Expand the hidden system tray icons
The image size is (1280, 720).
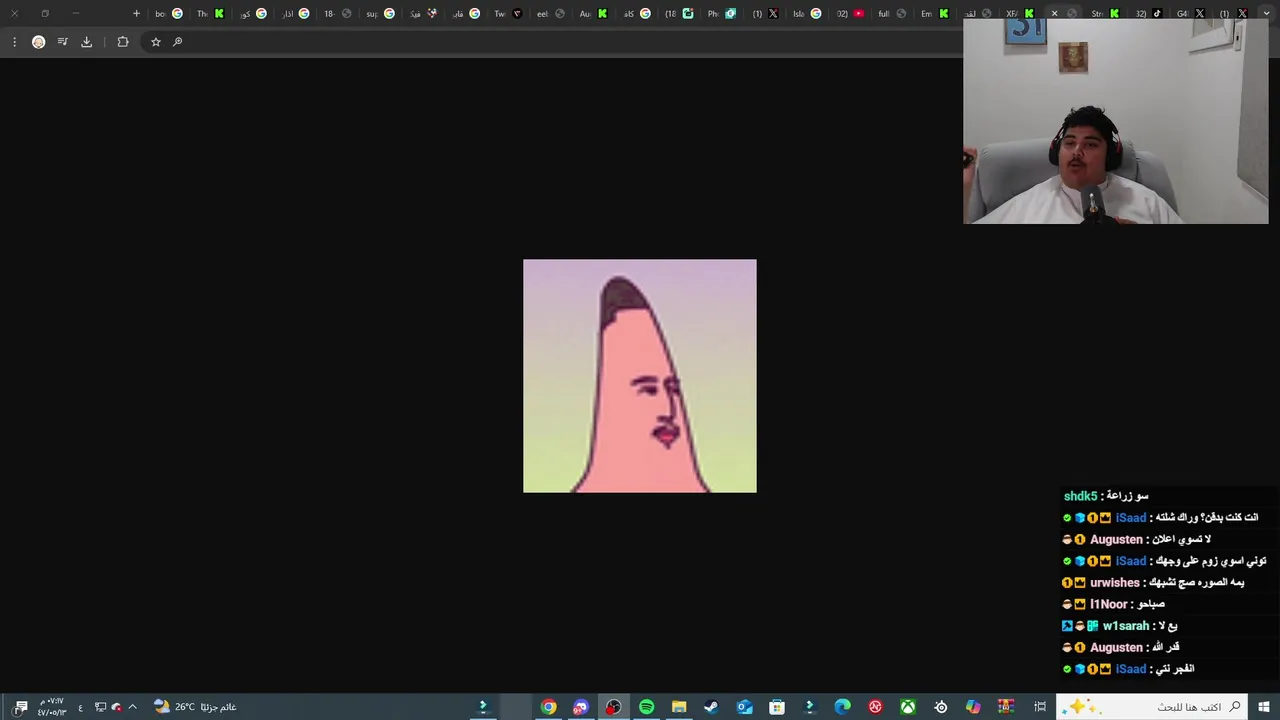132,707
